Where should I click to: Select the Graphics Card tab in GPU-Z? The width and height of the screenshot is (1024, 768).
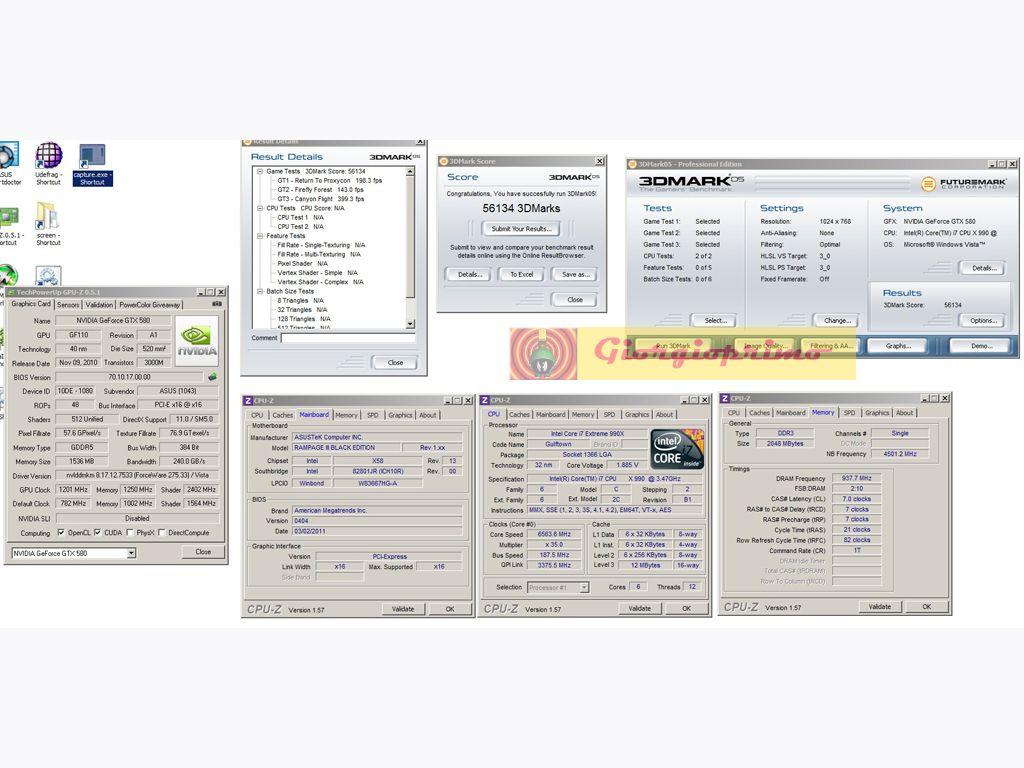click(31, 304)
